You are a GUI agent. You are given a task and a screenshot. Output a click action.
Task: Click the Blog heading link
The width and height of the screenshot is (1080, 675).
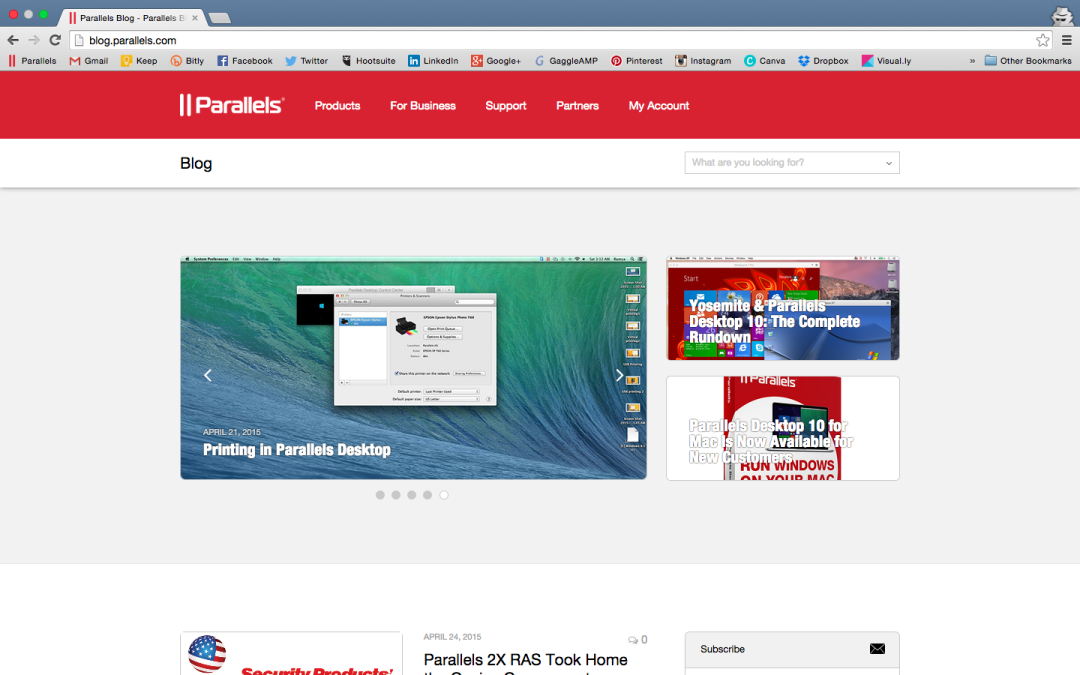[196, 163]
